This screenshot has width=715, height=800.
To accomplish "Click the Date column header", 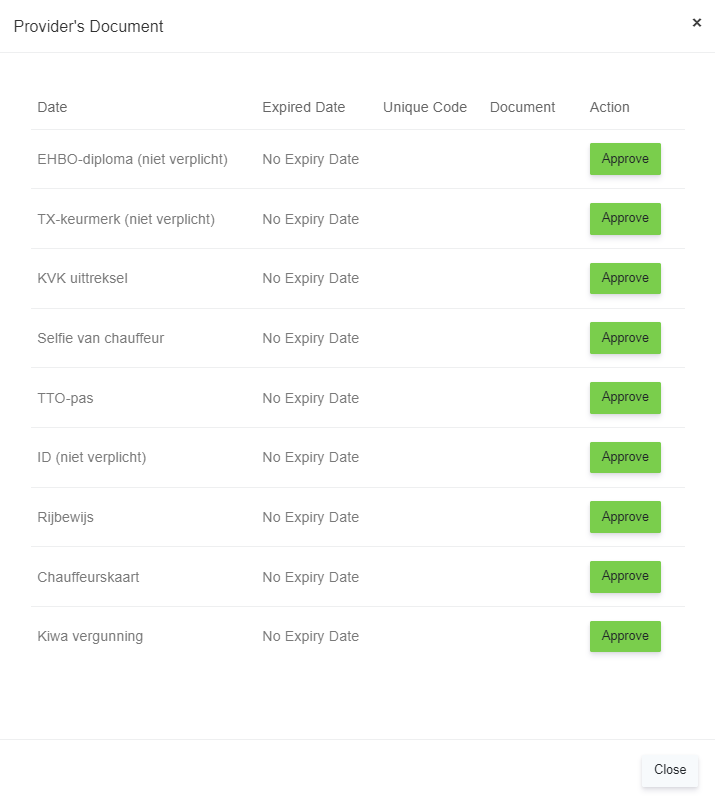I will tap(52, 107).
